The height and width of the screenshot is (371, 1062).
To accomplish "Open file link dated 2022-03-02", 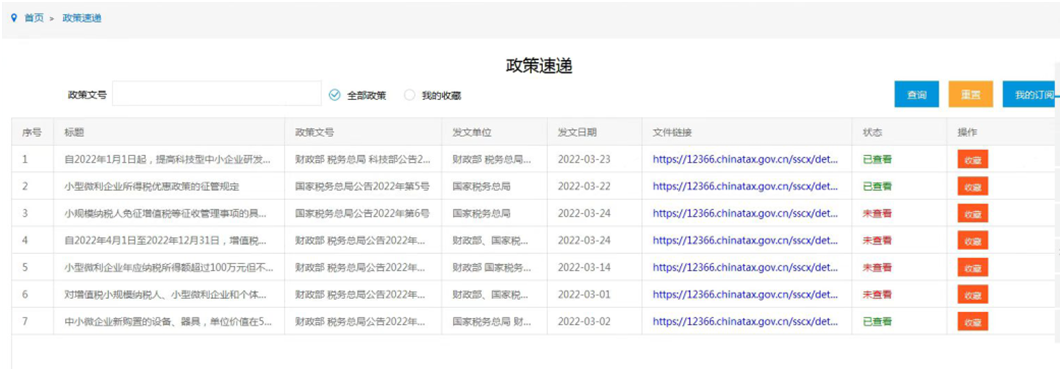I will pos(746,321).
